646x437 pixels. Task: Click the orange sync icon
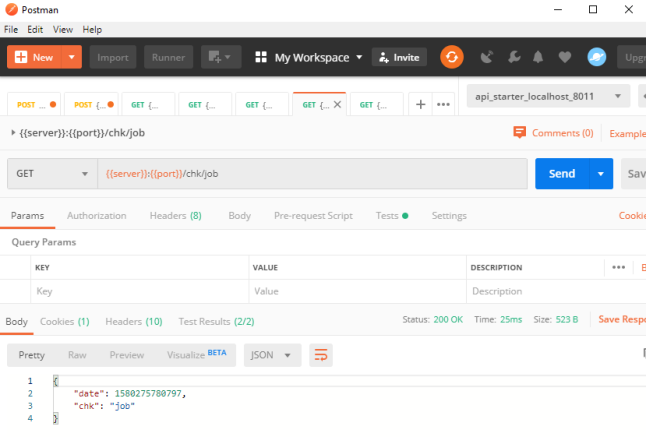(x=452, y=57)
